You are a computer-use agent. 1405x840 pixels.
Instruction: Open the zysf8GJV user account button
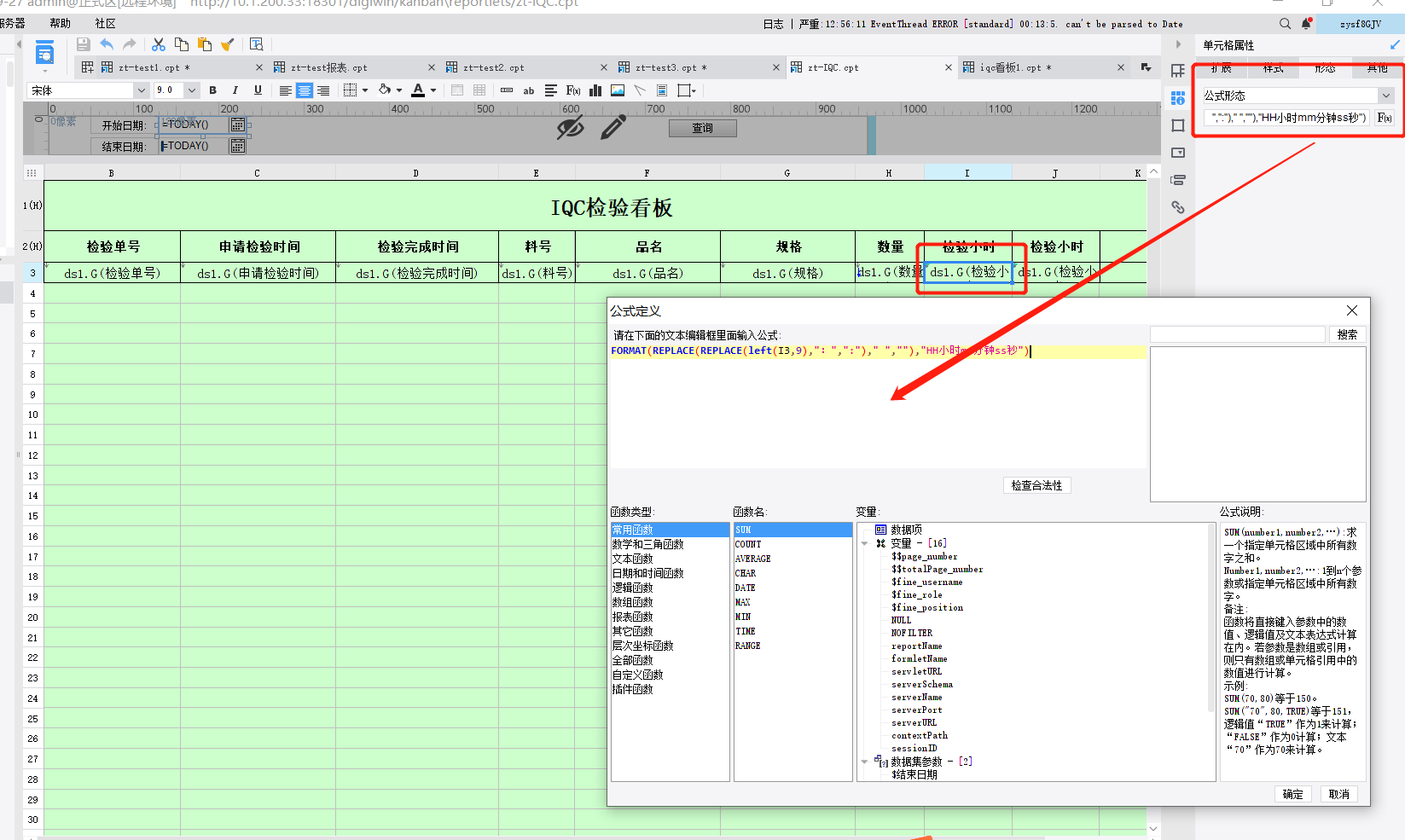[x=1360, y=24]
